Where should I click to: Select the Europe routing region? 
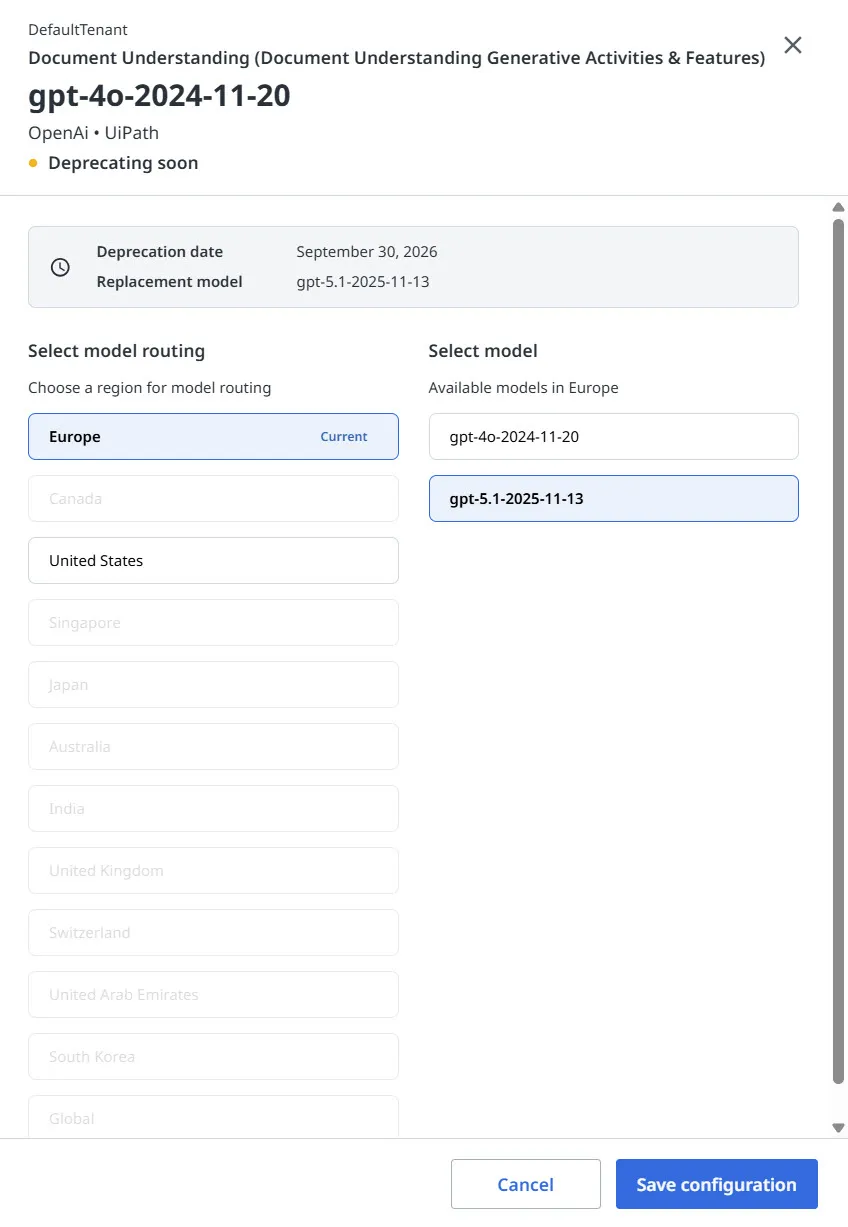pos(213,437)
